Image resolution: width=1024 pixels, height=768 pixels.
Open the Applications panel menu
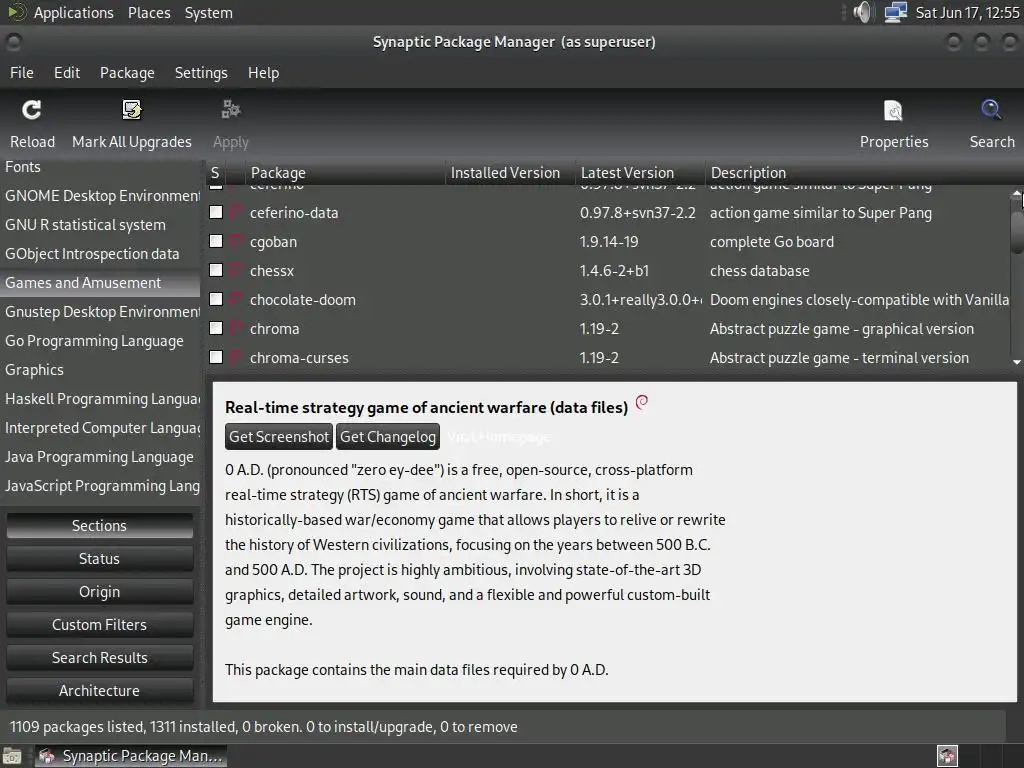73,12
